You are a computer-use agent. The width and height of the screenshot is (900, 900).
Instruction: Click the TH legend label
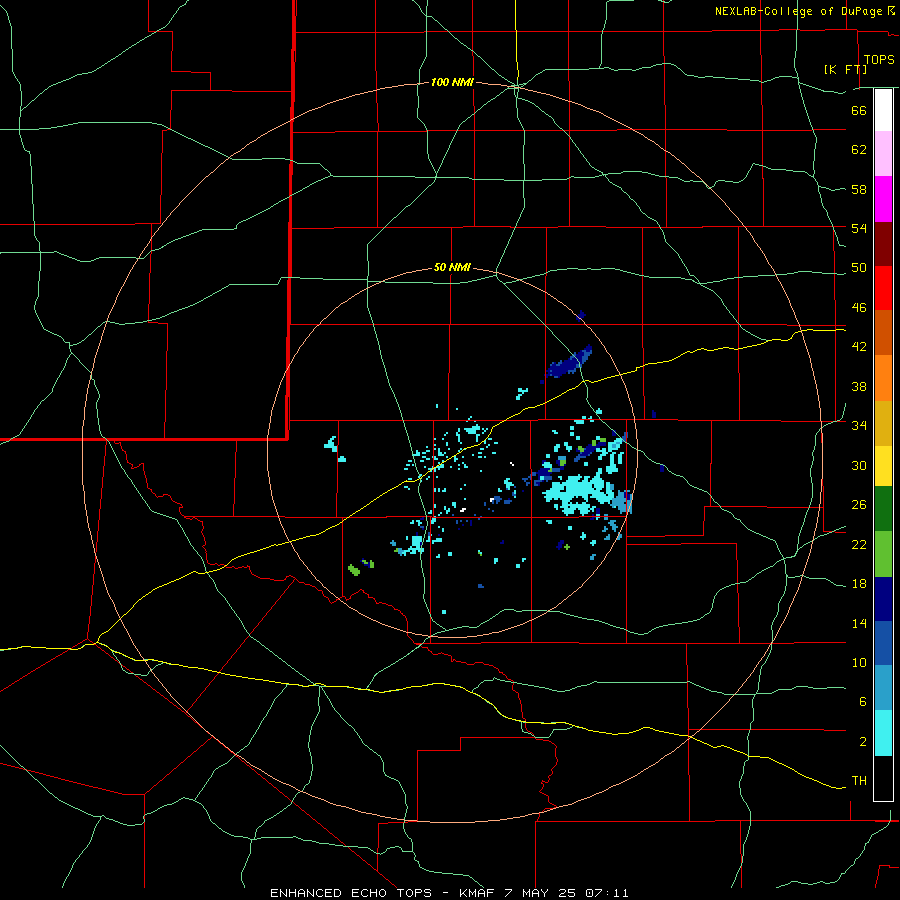click(859, 781)
